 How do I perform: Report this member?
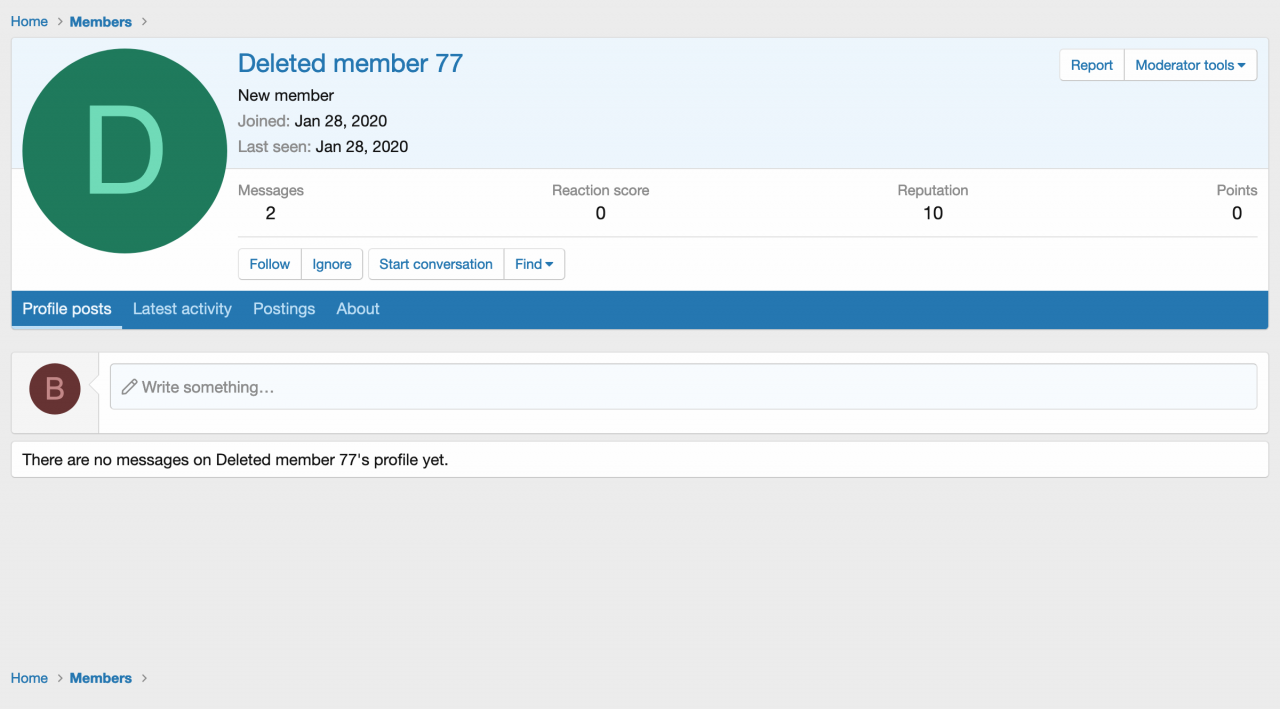coord(1091,65)
